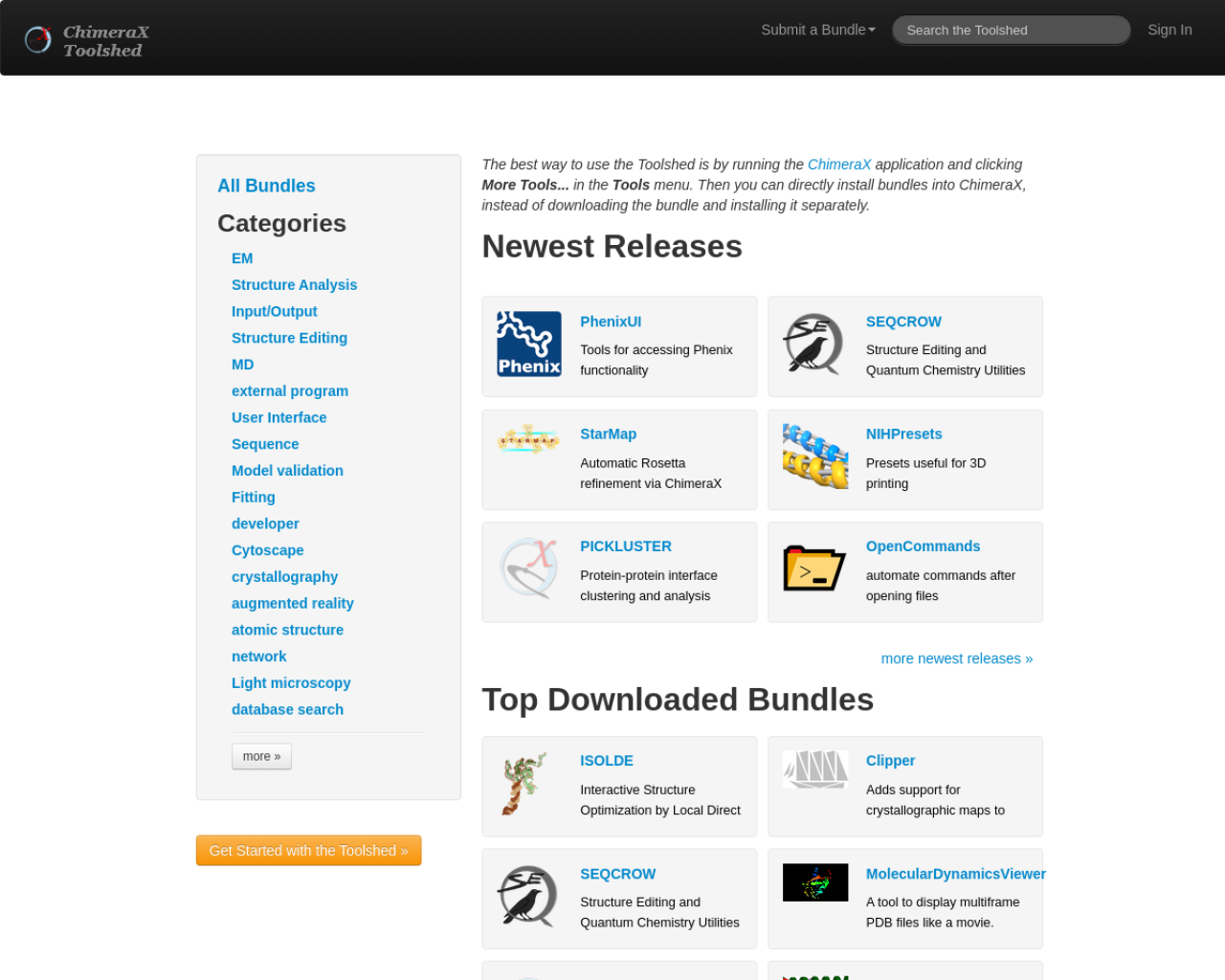
Task: Select the external program category
Action: click(290, 391)
